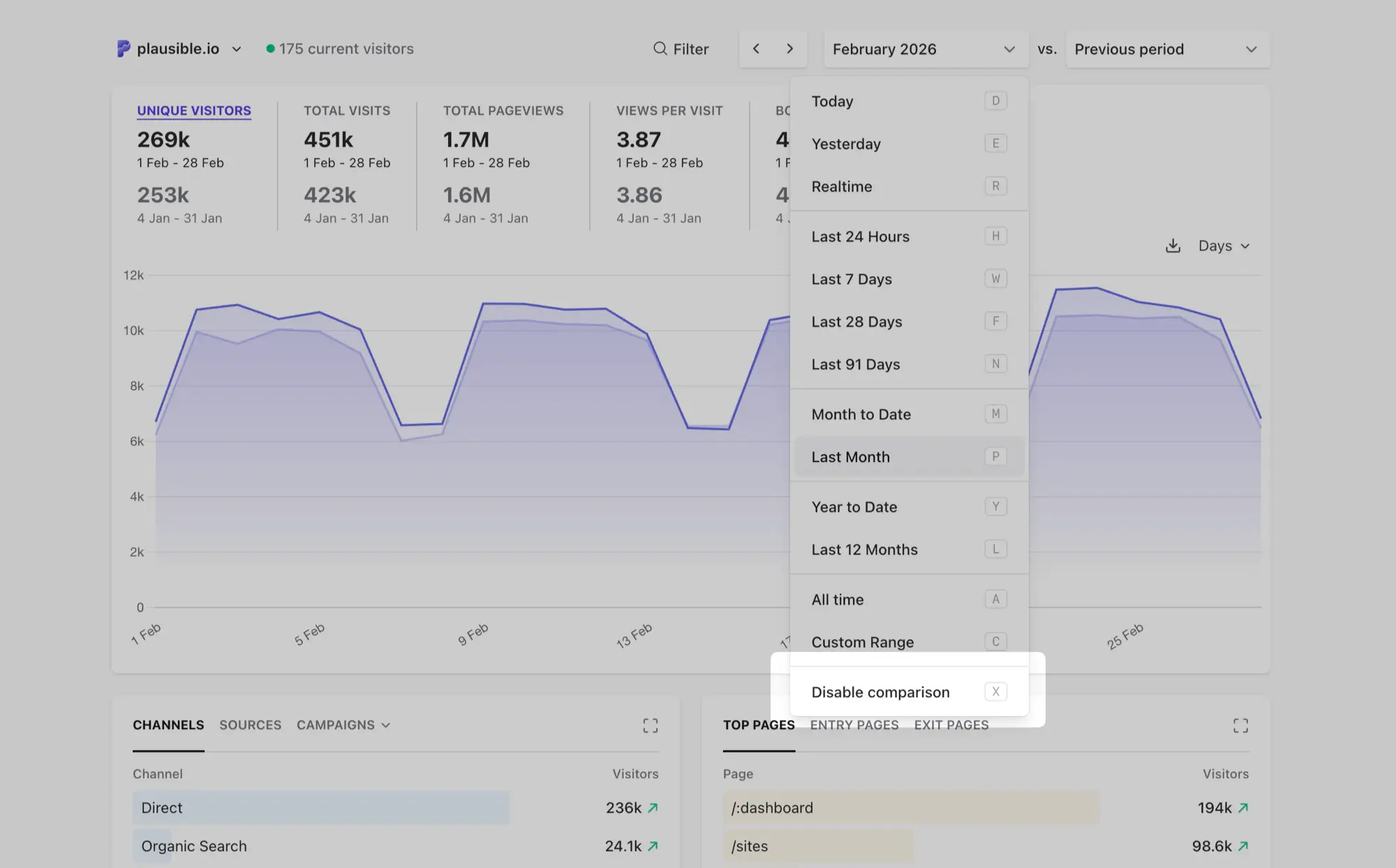Go to next period arrow

789,49
